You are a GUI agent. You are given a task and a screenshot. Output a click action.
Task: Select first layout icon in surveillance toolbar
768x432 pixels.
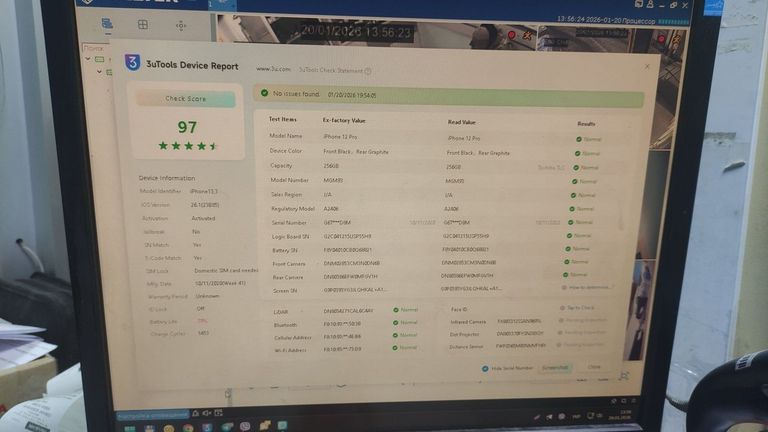pyautogui.click(x=107, y=23)
